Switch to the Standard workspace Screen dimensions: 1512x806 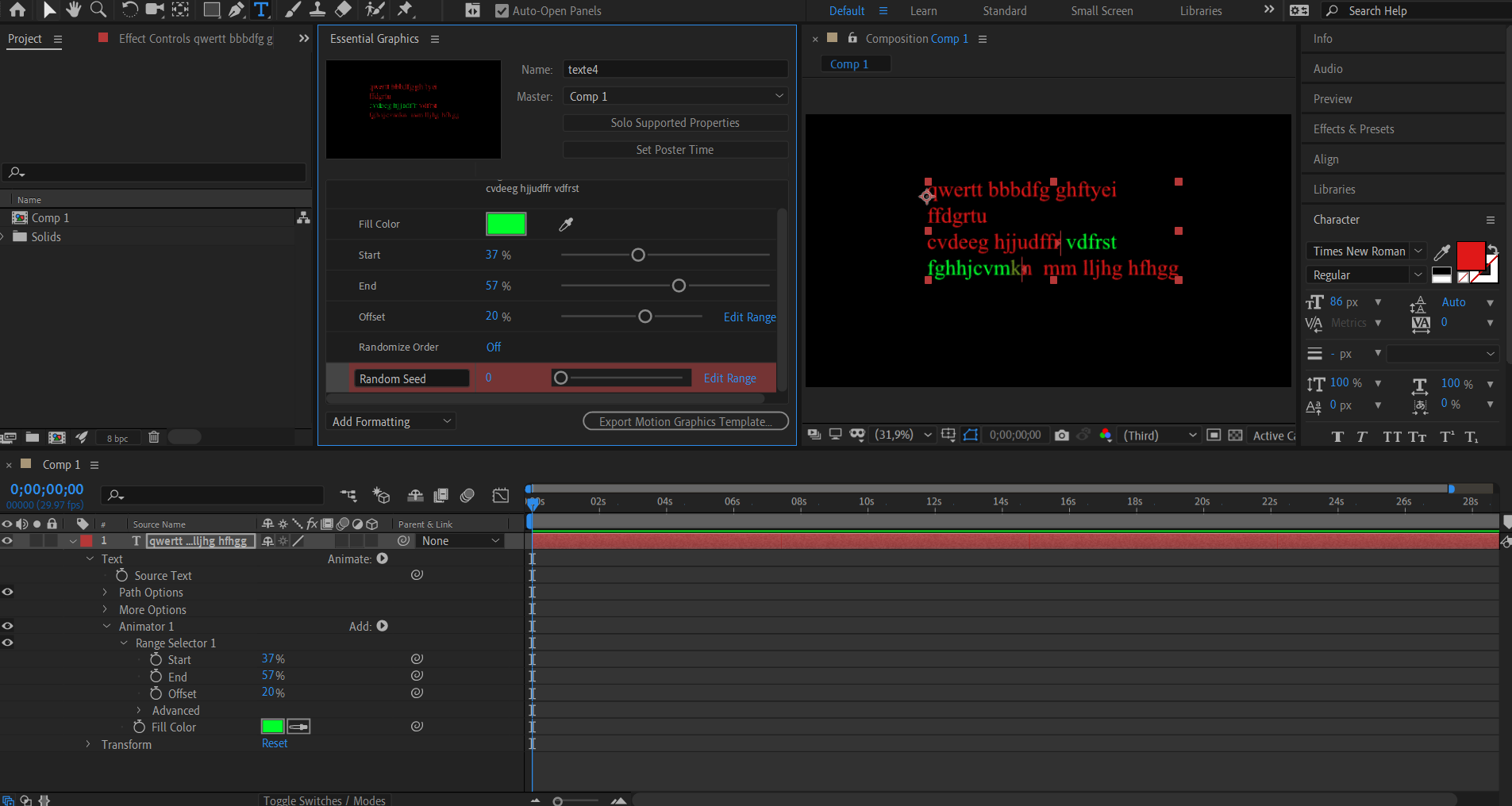pyautogui.click(x=1004, y=10)
